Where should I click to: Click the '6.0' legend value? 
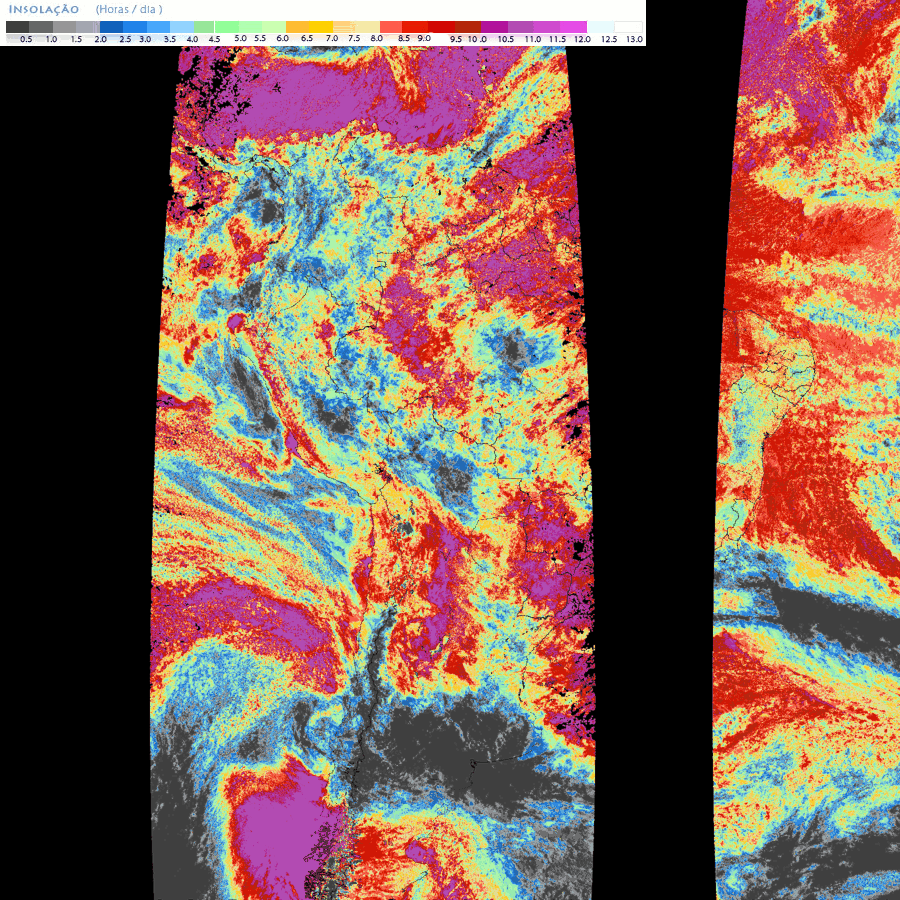point(283,38)
